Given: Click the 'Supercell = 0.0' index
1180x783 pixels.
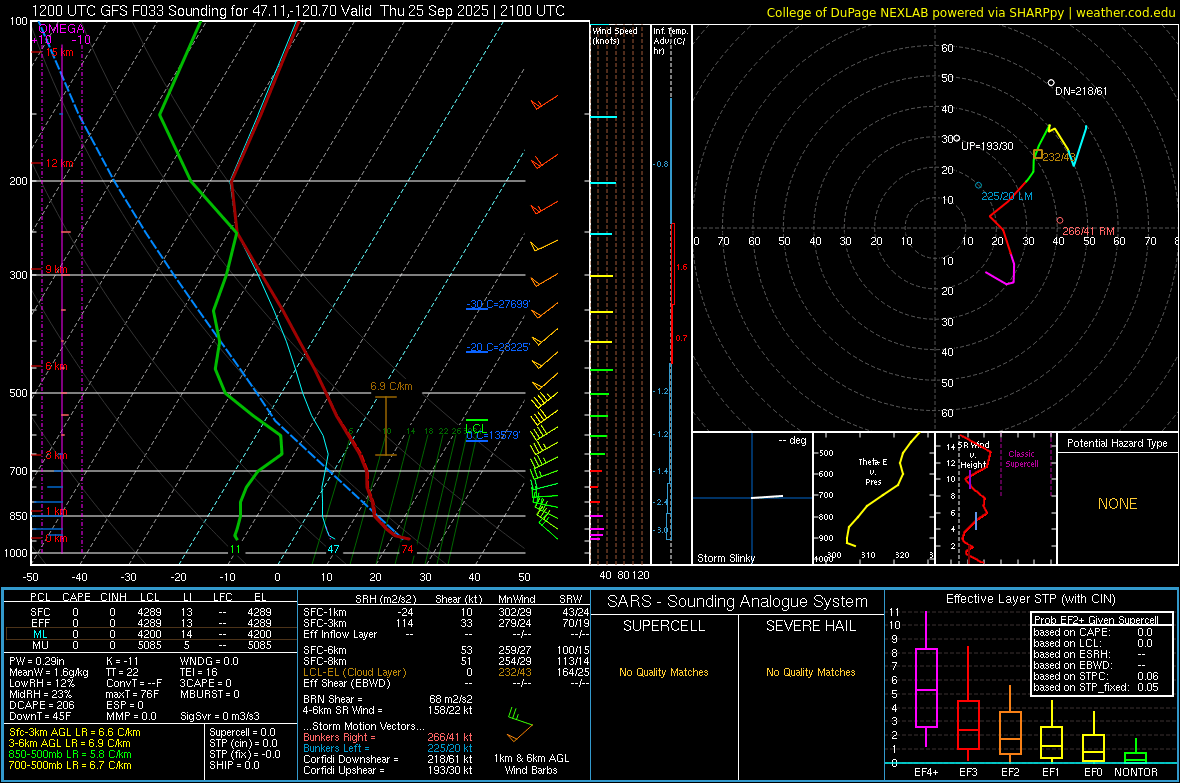Looking at the screenshot, I should coord(242,732).
